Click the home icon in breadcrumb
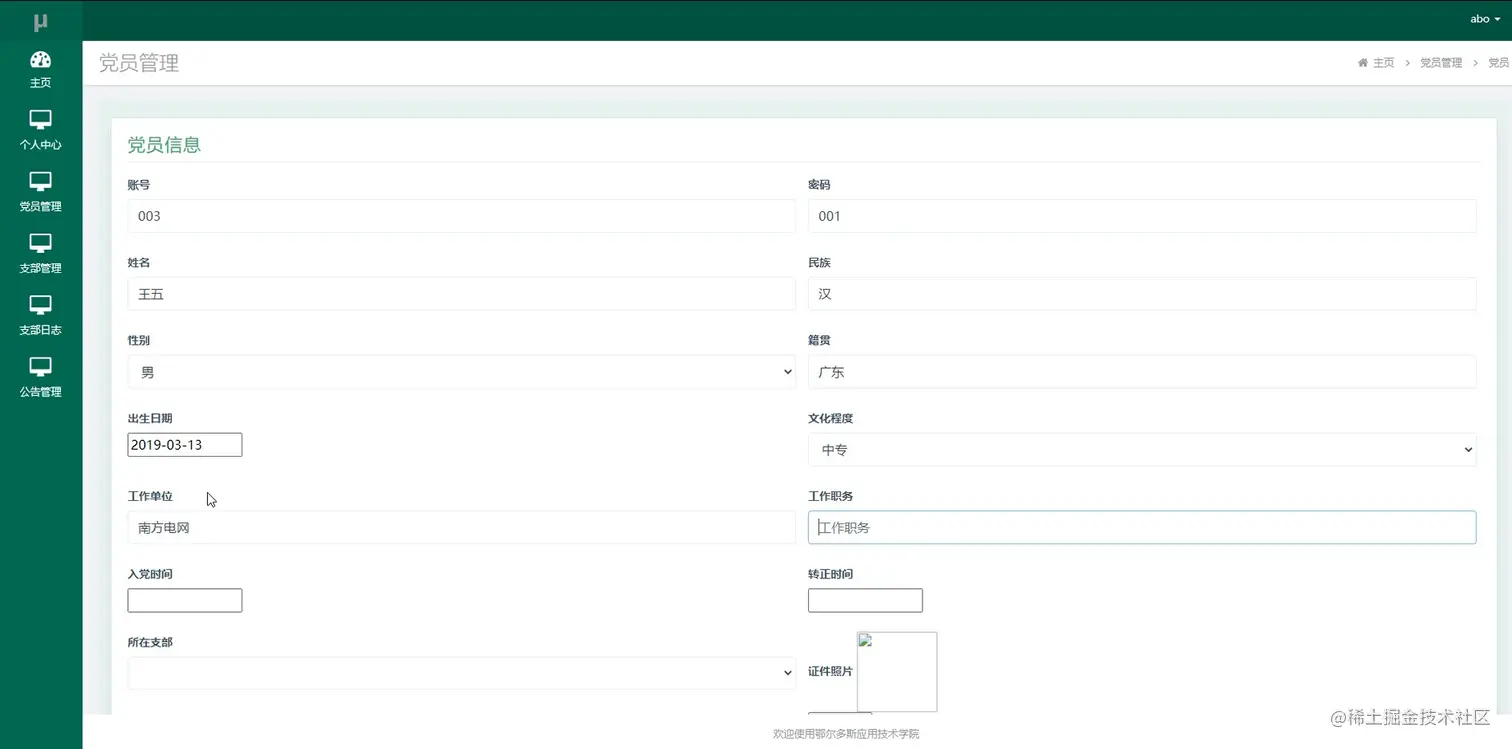1512x749 pixels. pos(1362,63)
